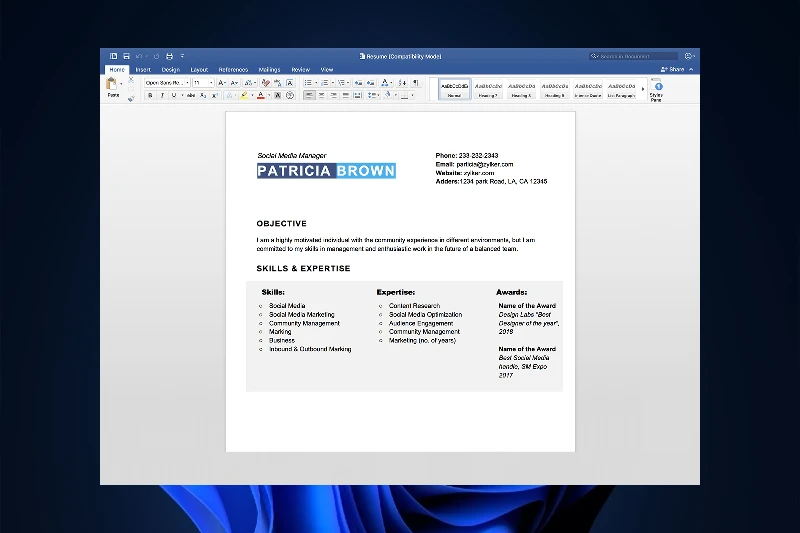Increase font size with the larger A
800x533 pixels.
[x=221, y=83]
